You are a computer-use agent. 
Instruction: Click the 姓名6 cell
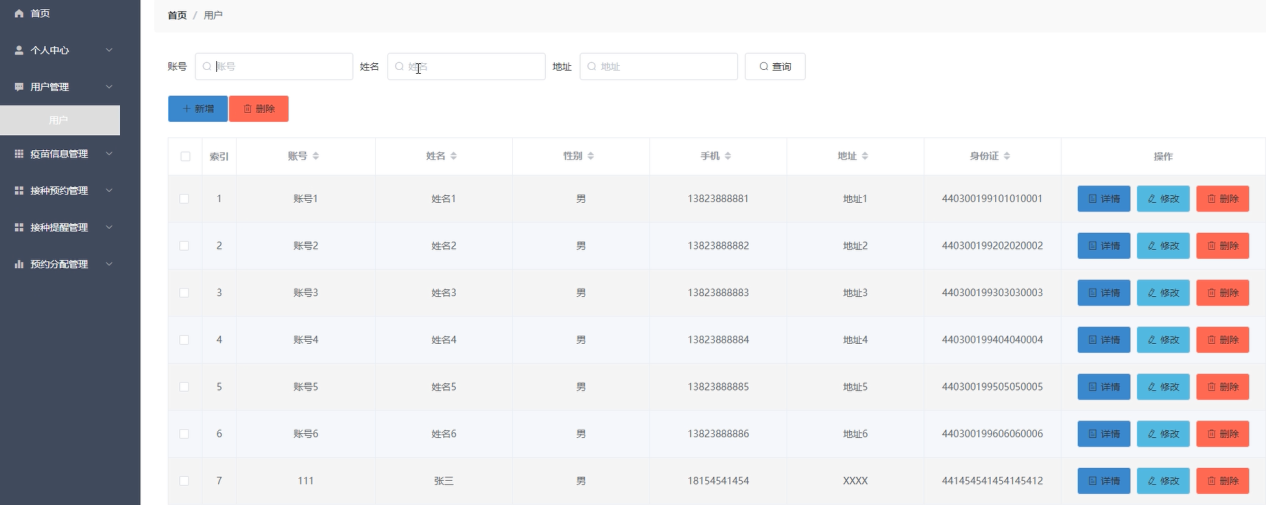(444, 434)
